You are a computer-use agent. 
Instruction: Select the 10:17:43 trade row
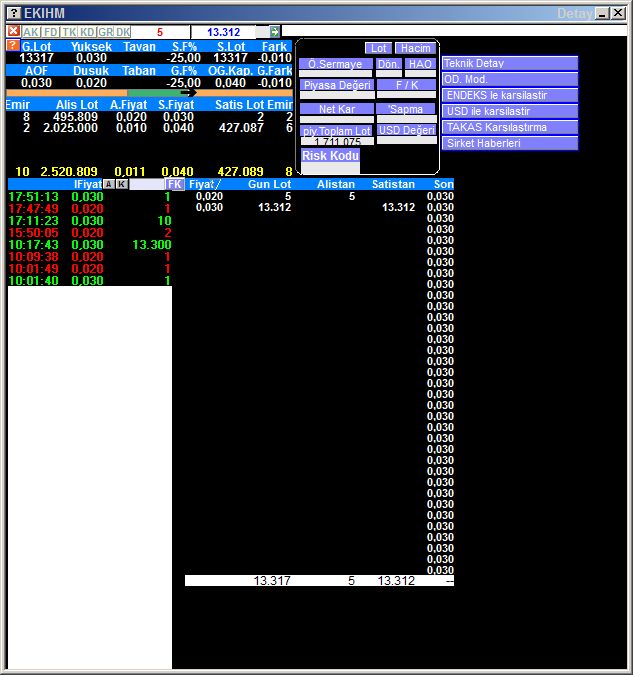pos(90,245)
